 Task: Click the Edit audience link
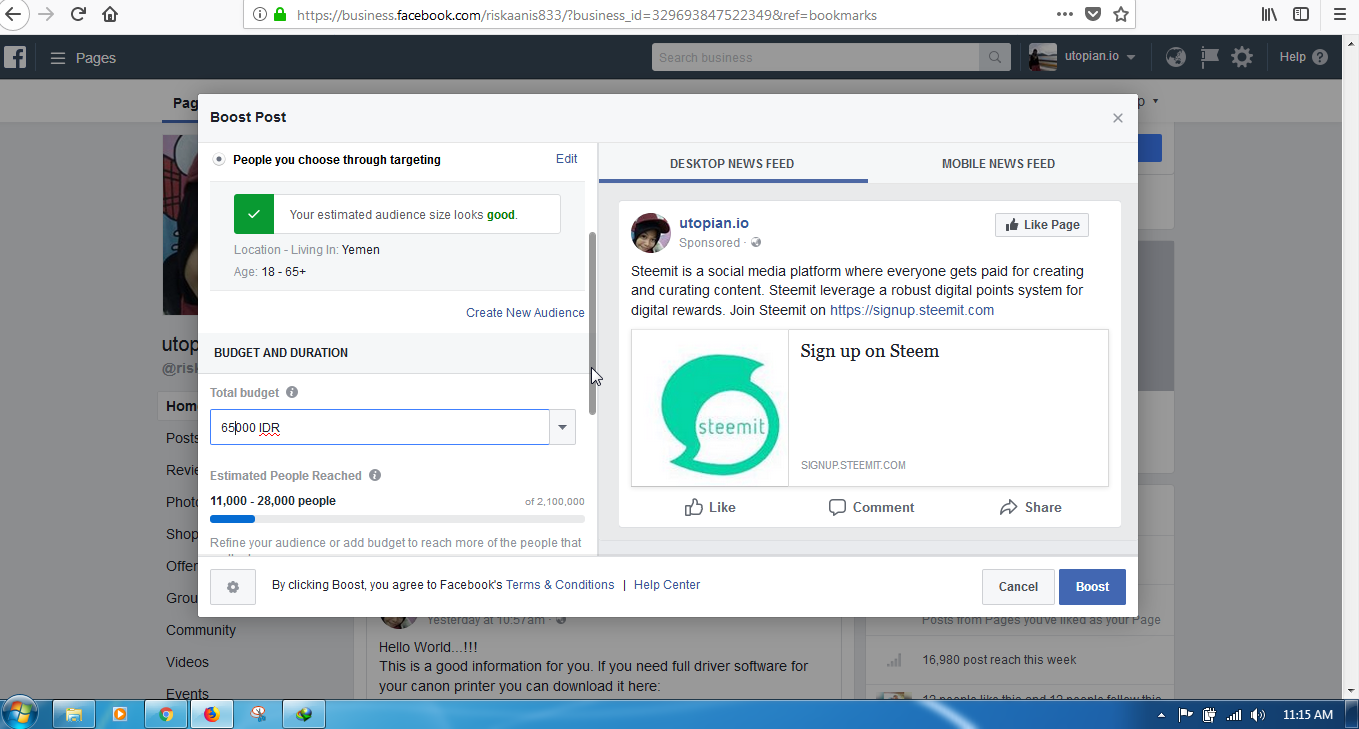[x=567, y=159]
